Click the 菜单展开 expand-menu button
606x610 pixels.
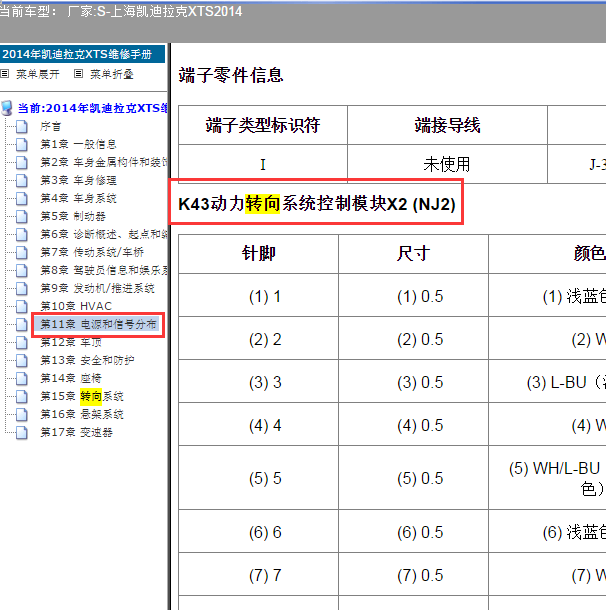click(x=30, y=74)
